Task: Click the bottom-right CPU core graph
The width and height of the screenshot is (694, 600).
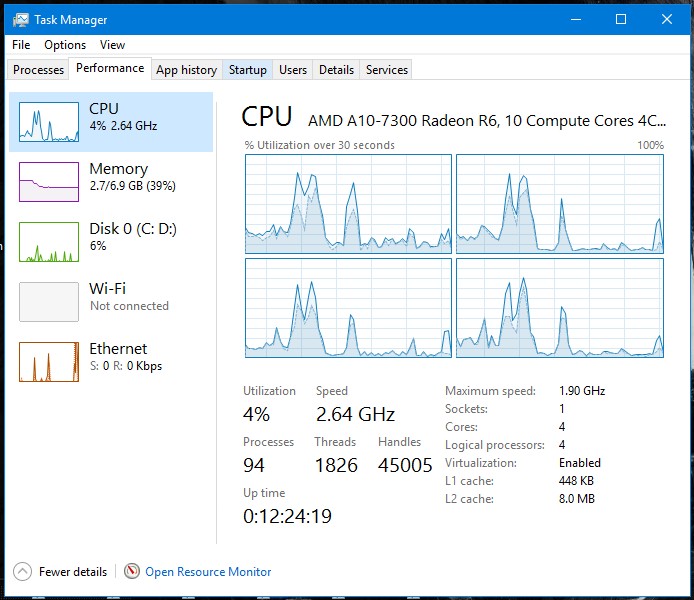Action: point(560,308)
